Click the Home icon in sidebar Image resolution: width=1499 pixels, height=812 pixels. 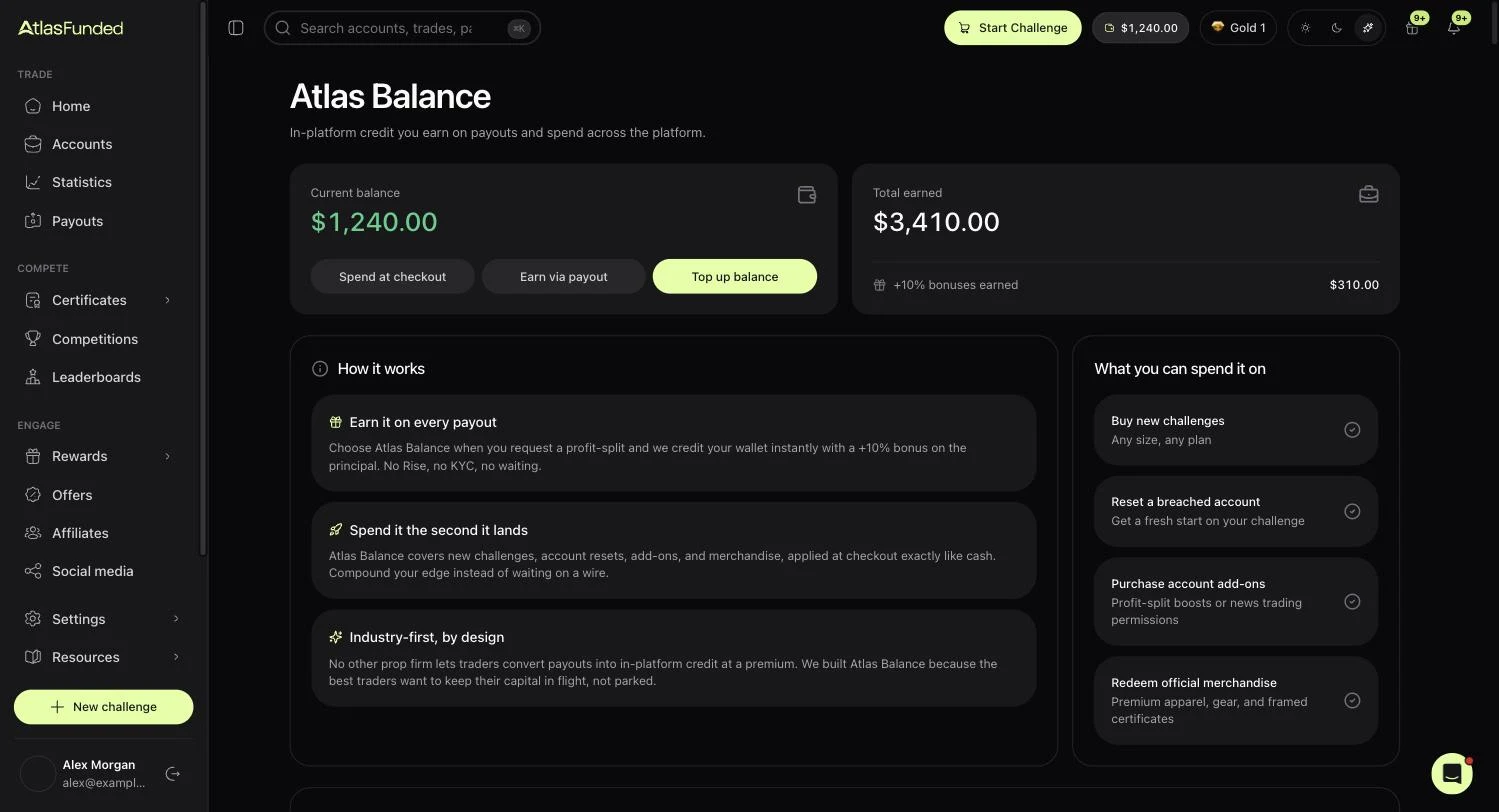pyautogui.click(x=33, y=106)
